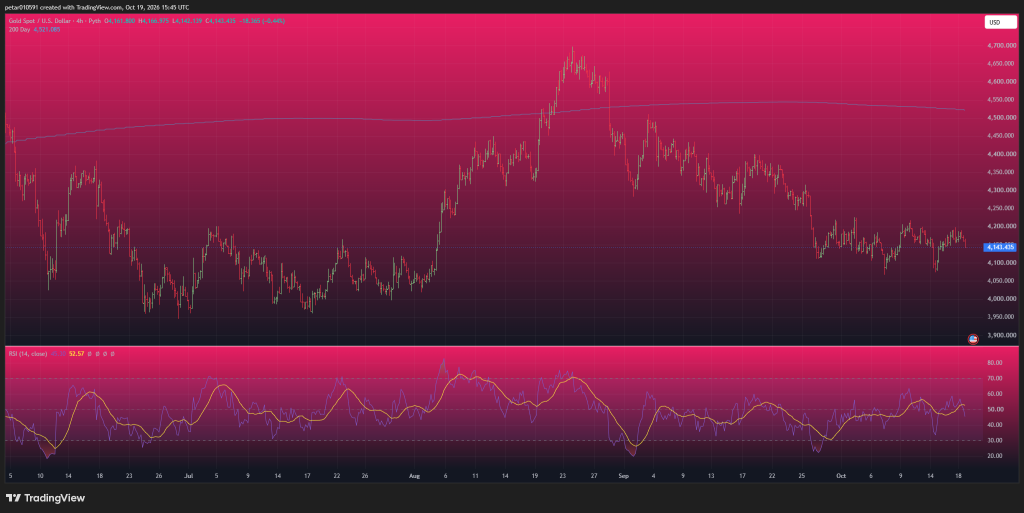This screenshot has height=513, width=1024.
Task: Click the header text 'petar010591 created with TradingView.com'
Action: click(x=63, y=7)
